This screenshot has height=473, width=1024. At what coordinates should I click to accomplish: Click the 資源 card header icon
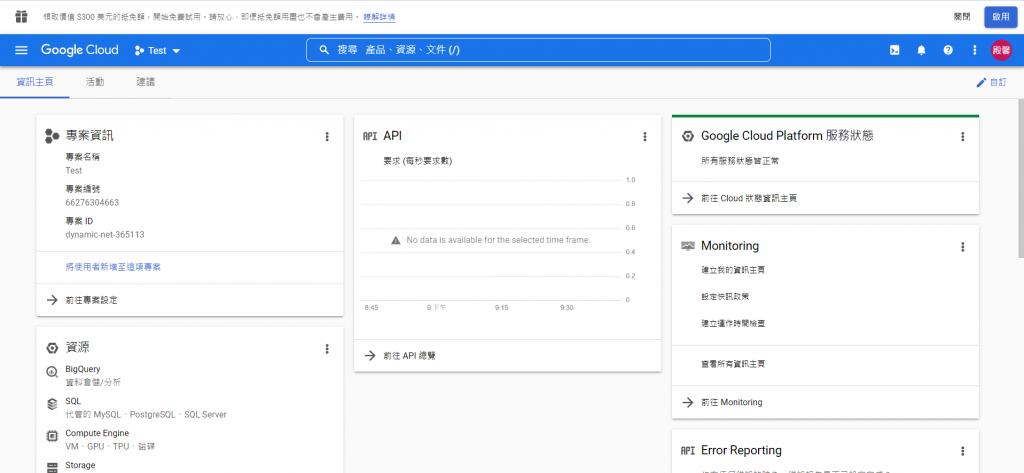point(52,348)
